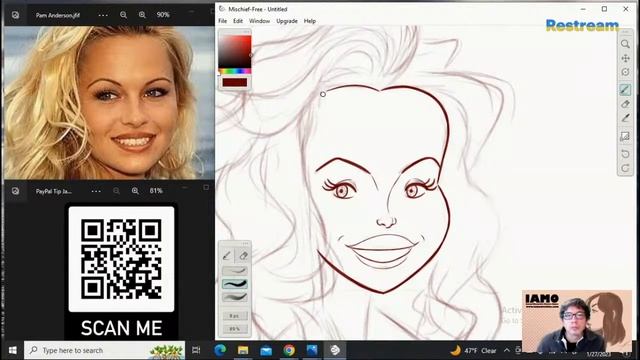
Task: Choose eraser in the brush panel
Action: (243, 256)
